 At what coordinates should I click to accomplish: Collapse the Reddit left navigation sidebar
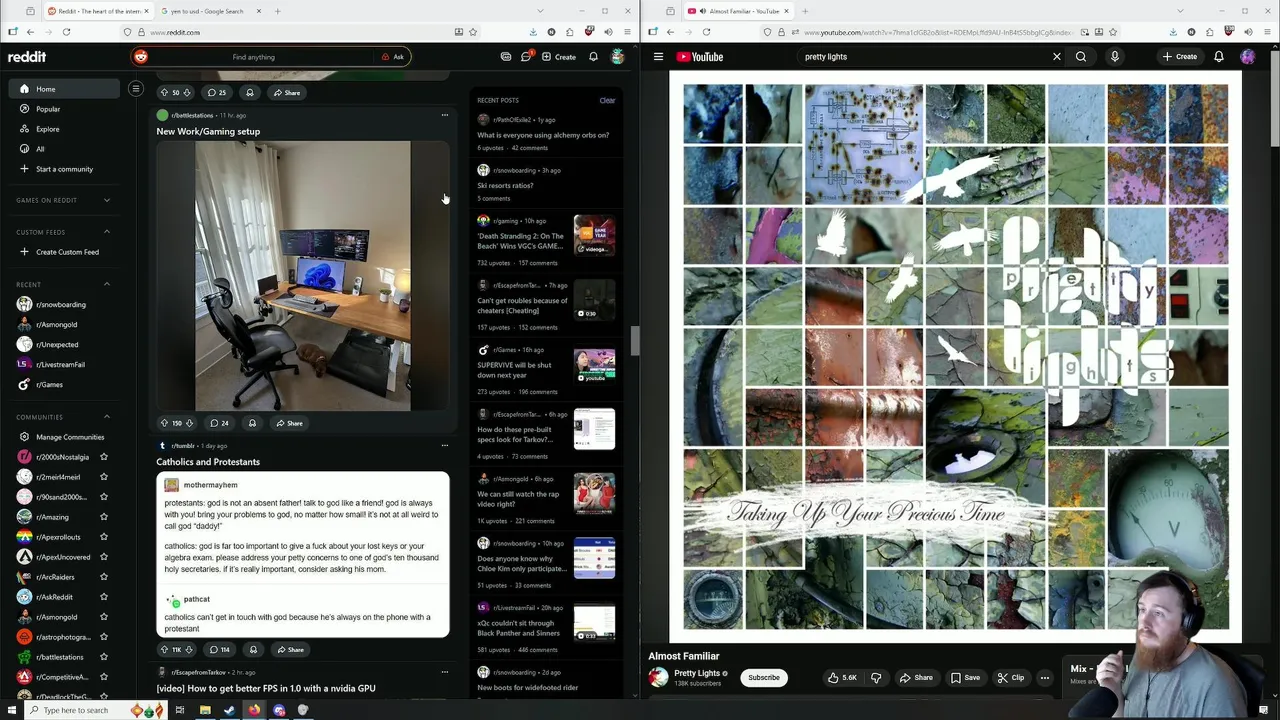click(x=136, y=89)
